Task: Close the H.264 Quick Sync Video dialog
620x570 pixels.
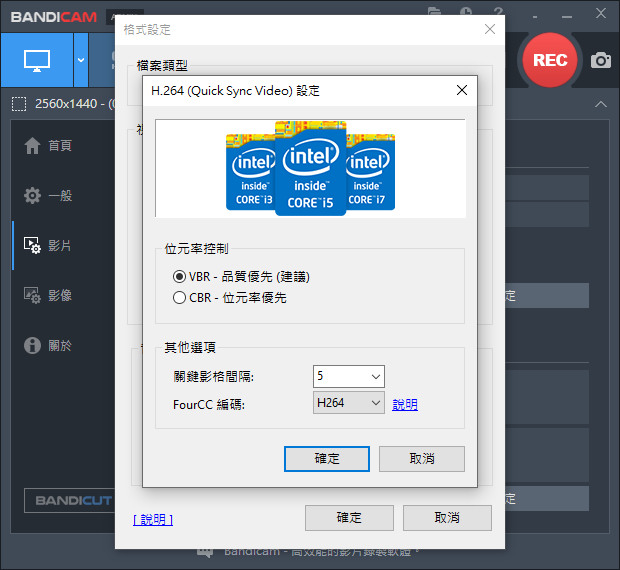Action: pos(461,91)
